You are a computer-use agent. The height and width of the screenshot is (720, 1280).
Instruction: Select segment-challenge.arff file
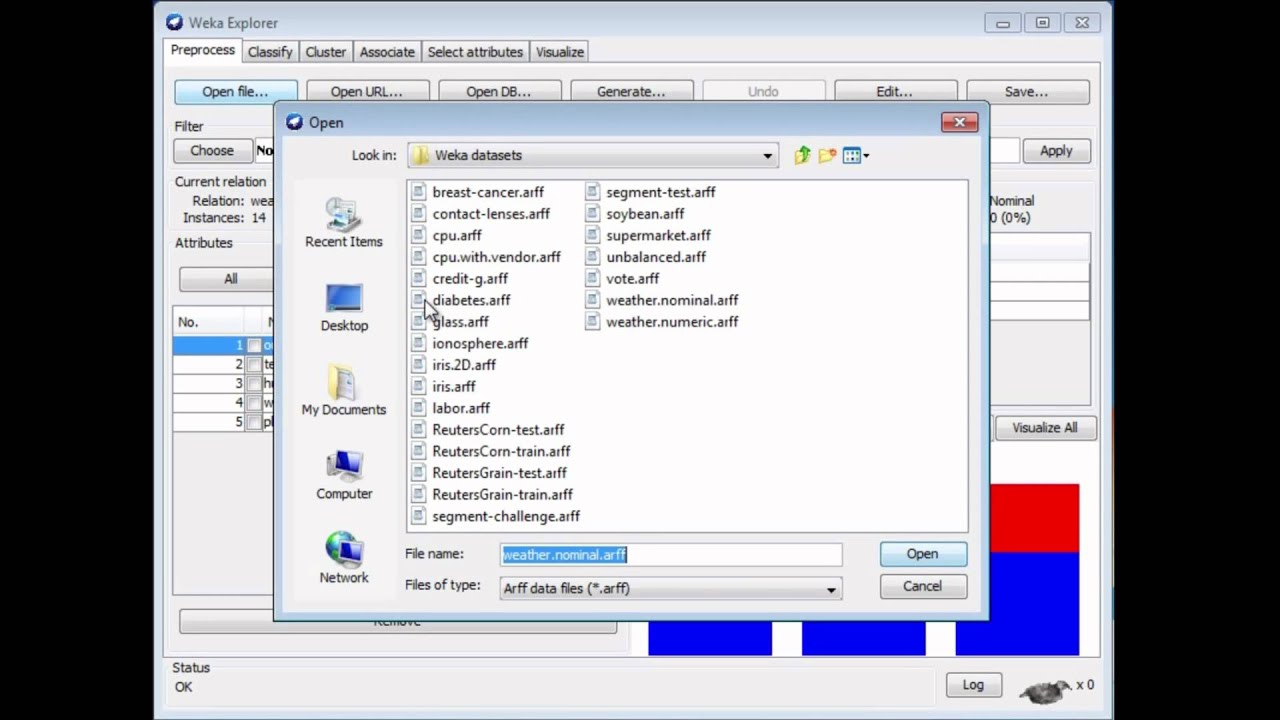click(x=506, y=516)
